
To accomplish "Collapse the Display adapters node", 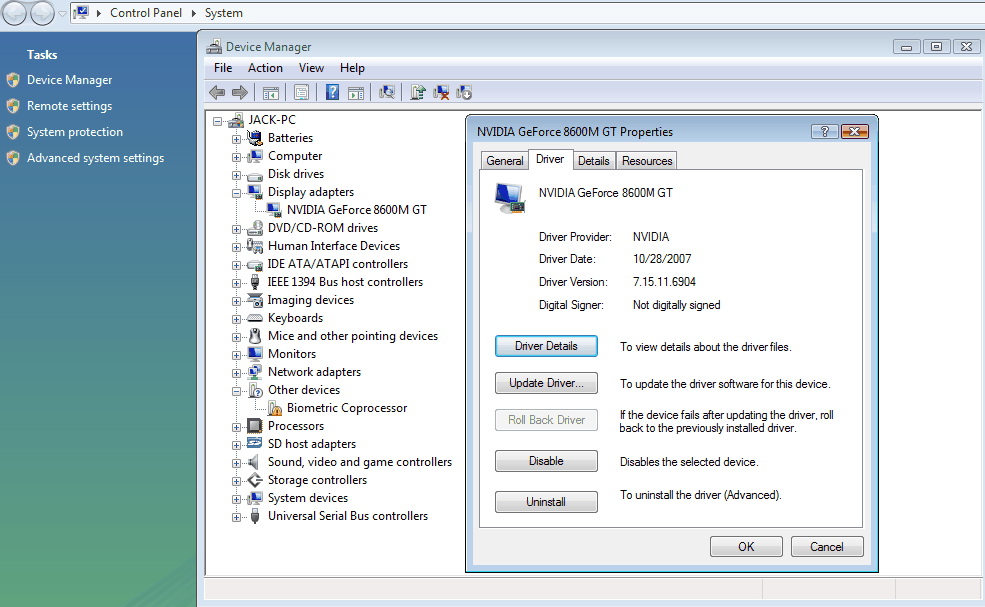I will click(236, 193).
